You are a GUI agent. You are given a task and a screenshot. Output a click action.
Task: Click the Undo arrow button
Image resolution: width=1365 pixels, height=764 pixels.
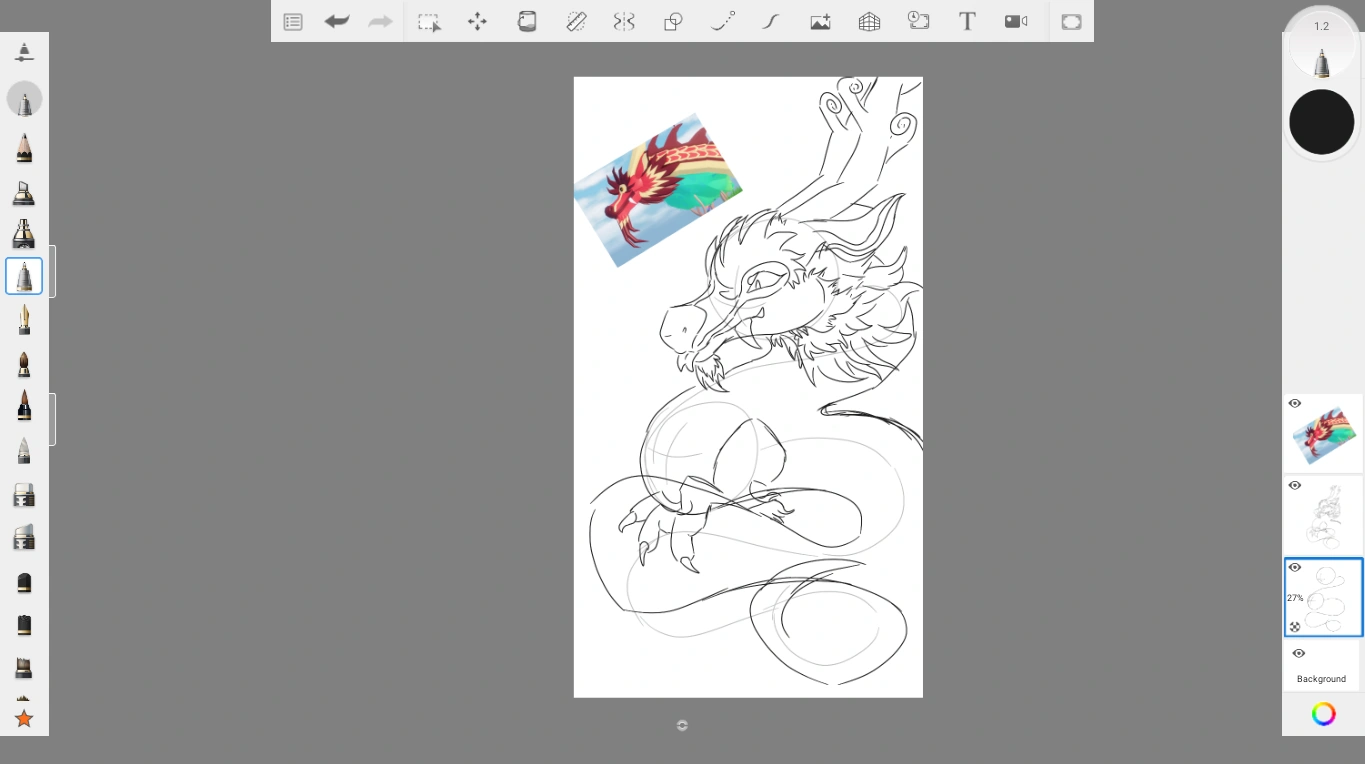(x=337, y=21)
